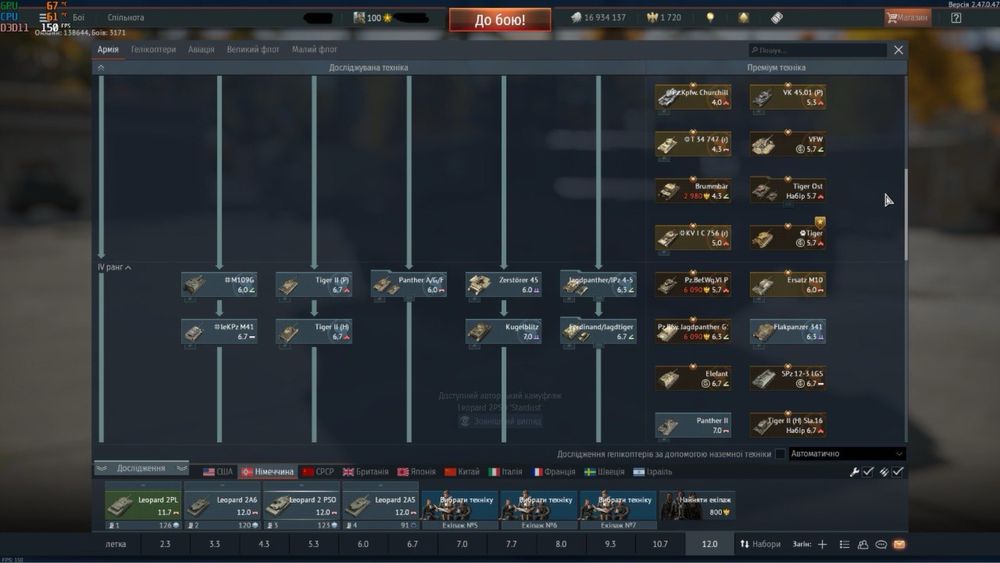1000x563 pixels.
Task: Collapse tree using top-left double chevron
Action: [101, 68]
